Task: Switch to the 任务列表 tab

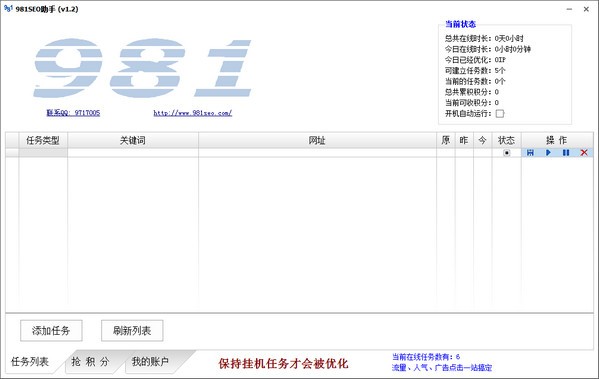Action: [30, 361]
